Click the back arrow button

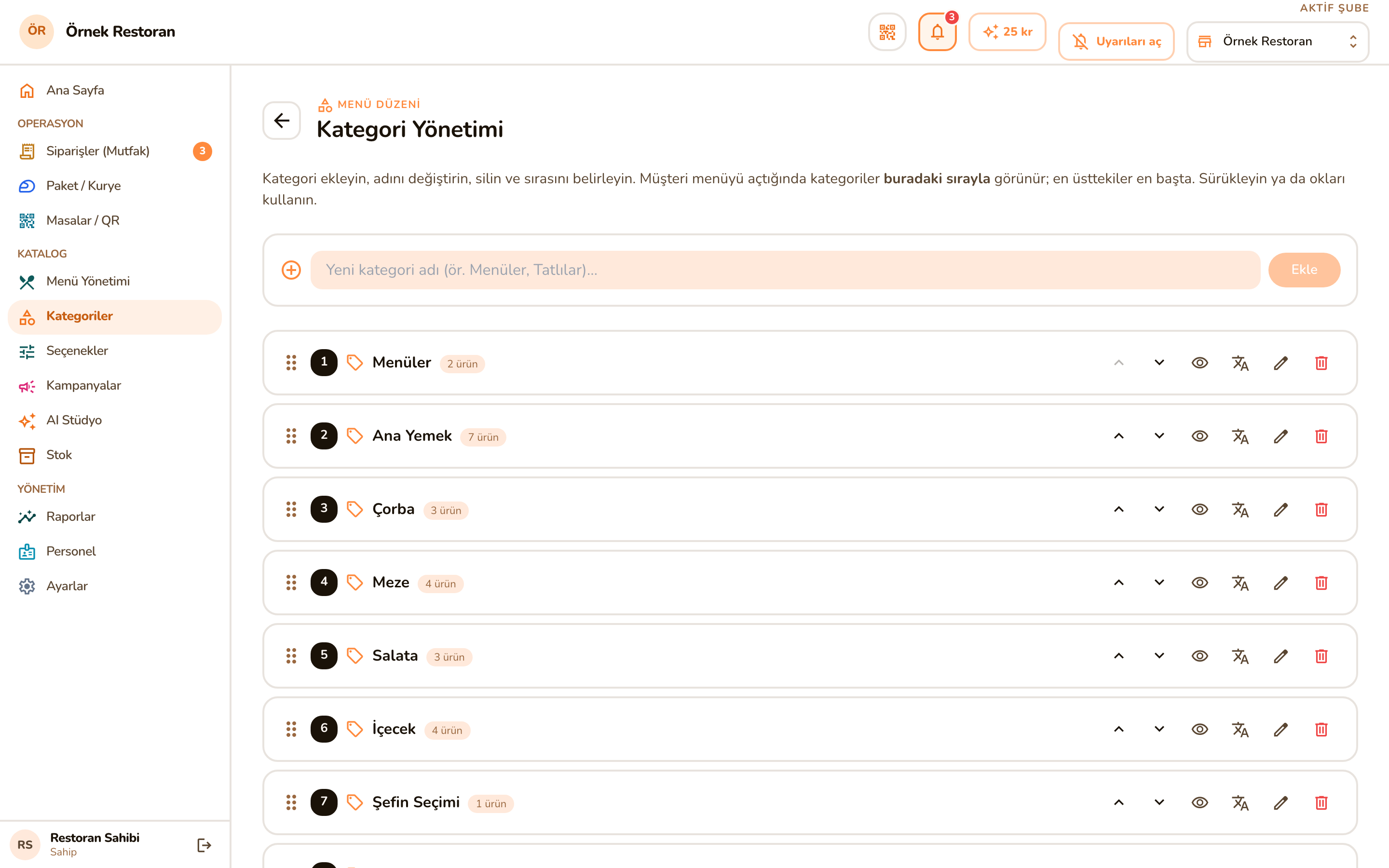click(x=282, y=121)
